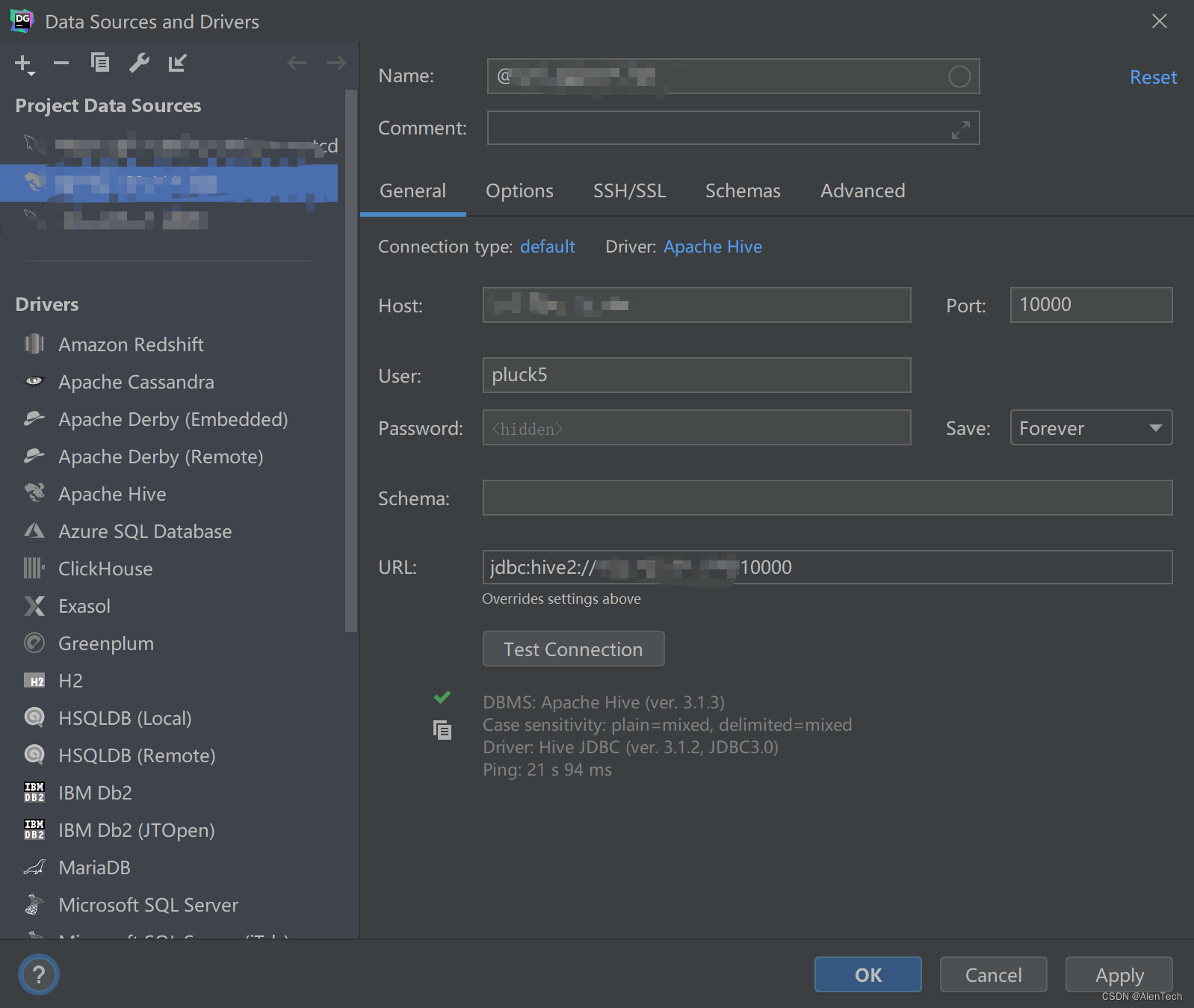Click the Back navigation arrow
The height and width of the screenshot is (1008, 1194).
coord(297,63)
